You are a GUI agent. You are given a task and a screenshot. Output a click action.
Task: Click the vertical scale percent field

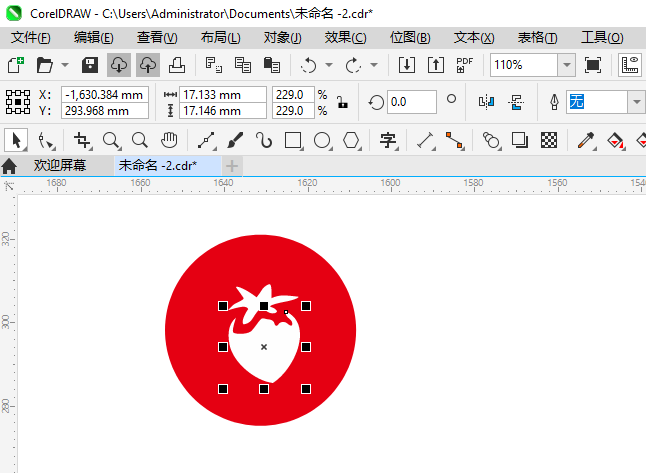tap(293, 111)
